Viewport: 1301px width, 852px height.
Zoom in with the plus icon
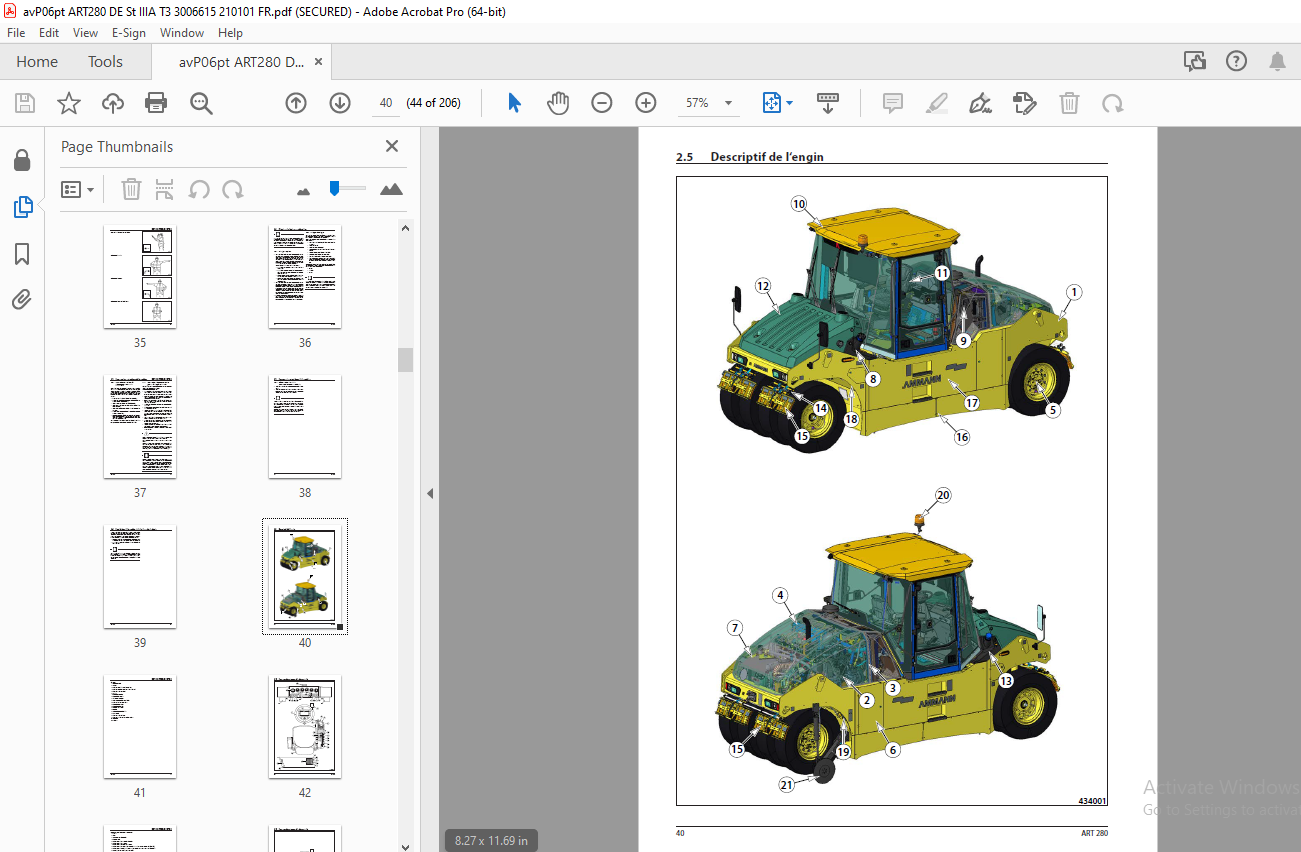pos(646,103)
